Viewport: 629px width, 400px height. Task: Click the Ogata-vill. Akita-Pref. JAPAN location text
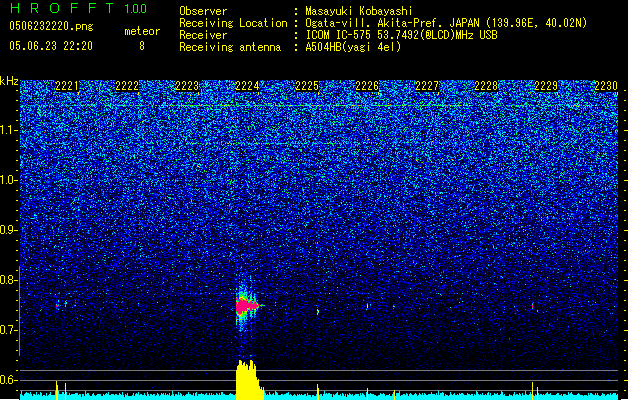[x=446, y=23]
